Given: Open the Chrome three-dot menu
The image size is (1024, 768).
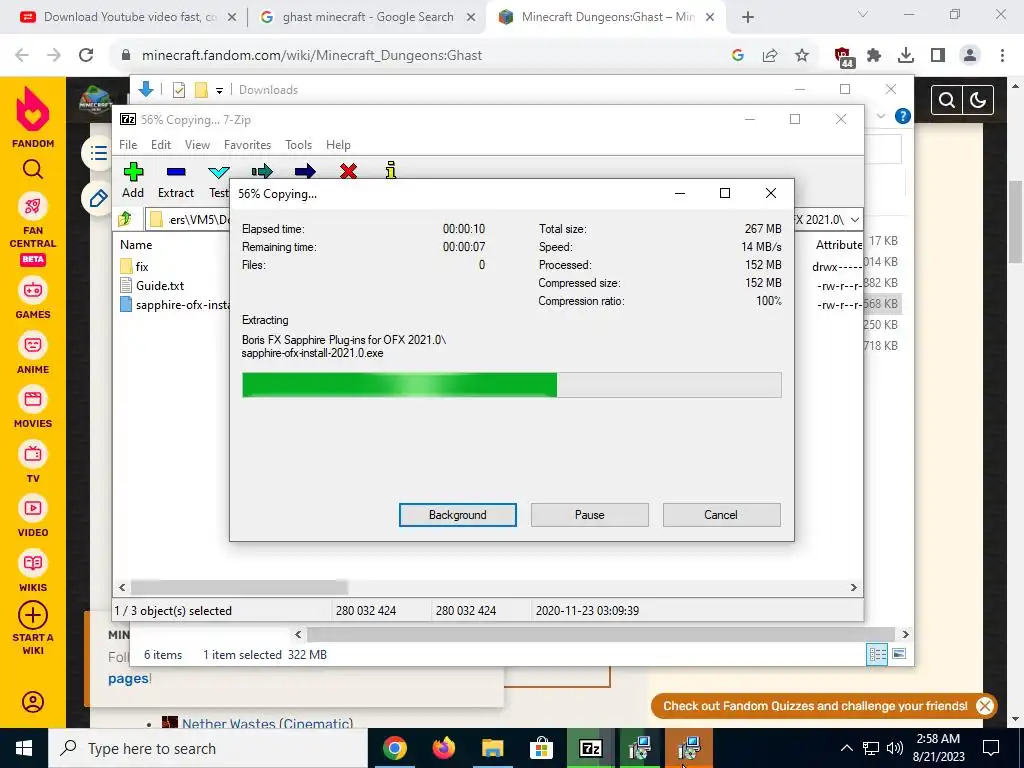Looking at the screenshot, I should pyautogui.click(x=1002, y=56).
